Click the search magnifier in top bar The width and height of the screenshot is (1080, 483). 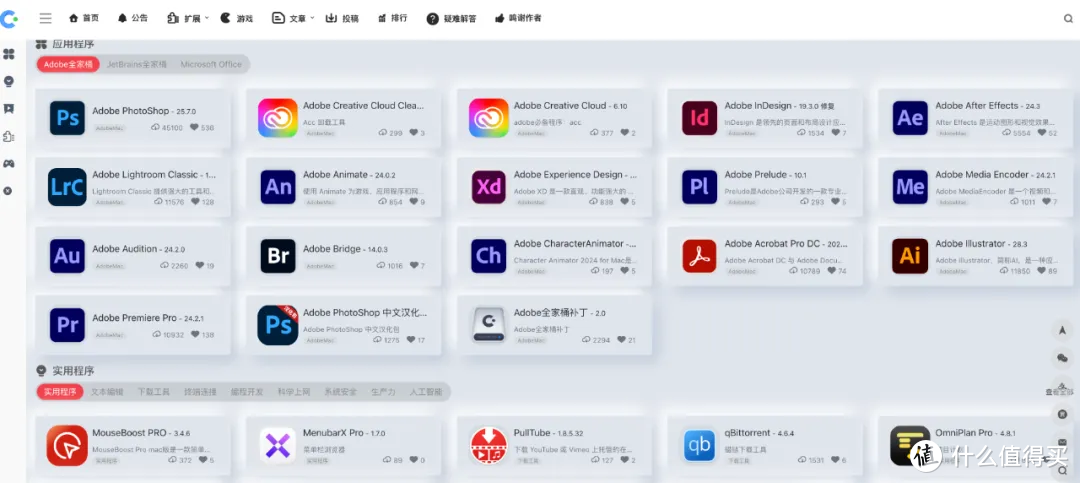coord(1068,19)
